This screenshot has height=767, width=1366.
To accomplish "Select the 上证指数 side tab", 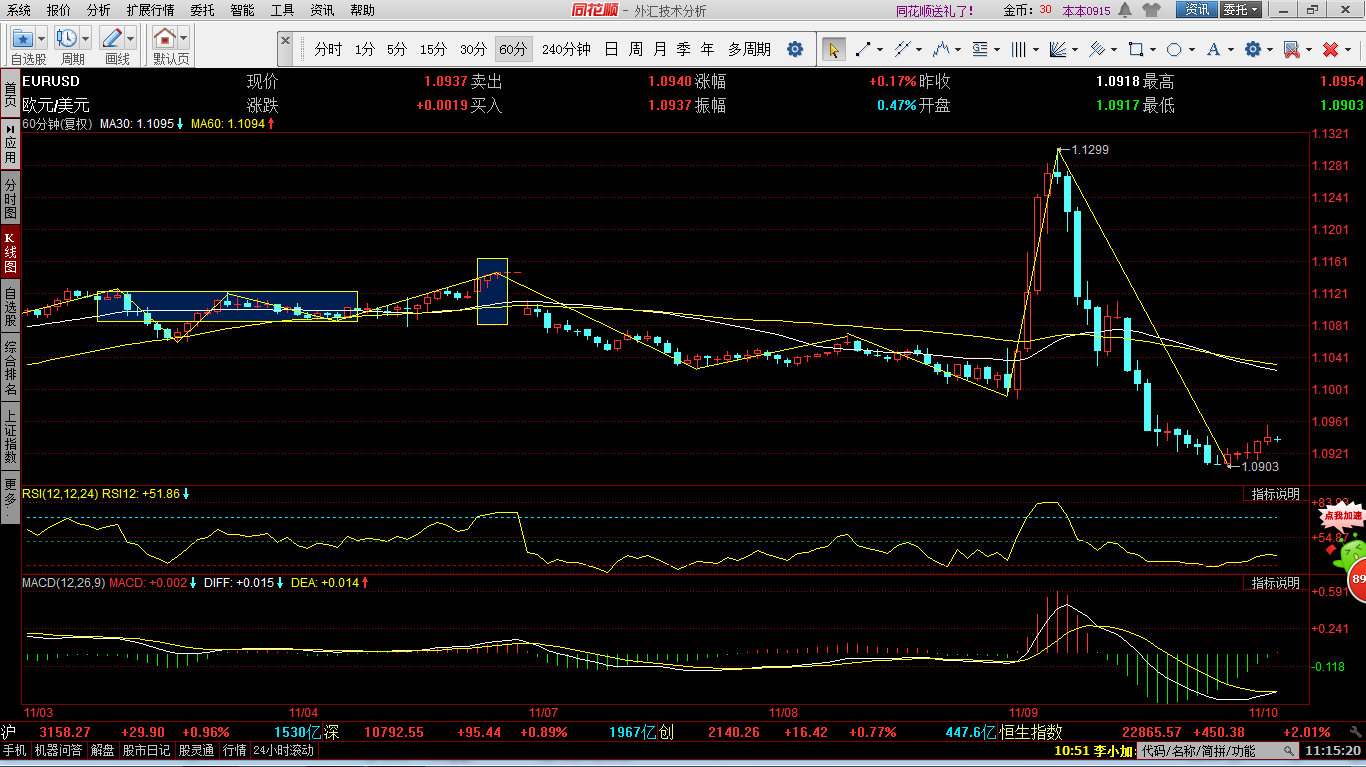I will (x=10, y=437).
